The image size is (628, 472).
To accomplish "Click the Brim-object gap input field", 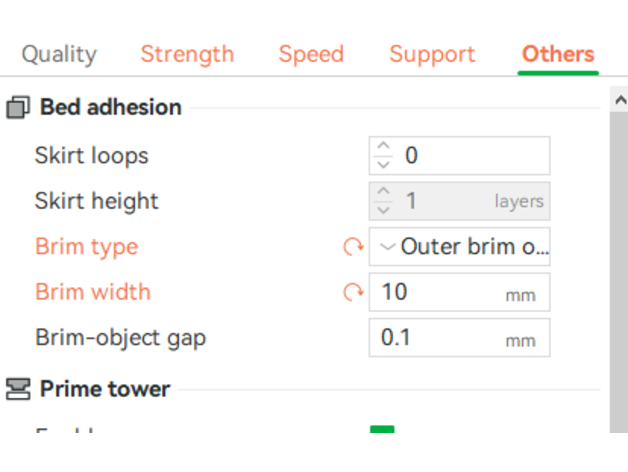I will (x=440, y=338).
